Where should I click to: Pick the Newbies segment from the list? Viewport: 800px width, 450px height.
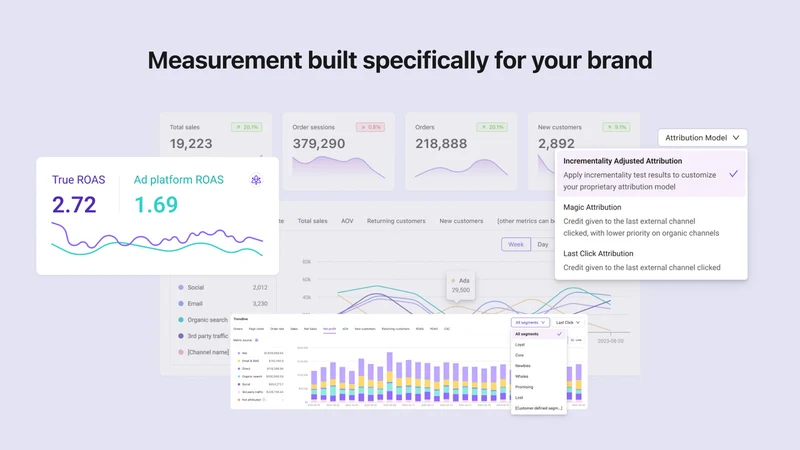[x=538, y=366]
